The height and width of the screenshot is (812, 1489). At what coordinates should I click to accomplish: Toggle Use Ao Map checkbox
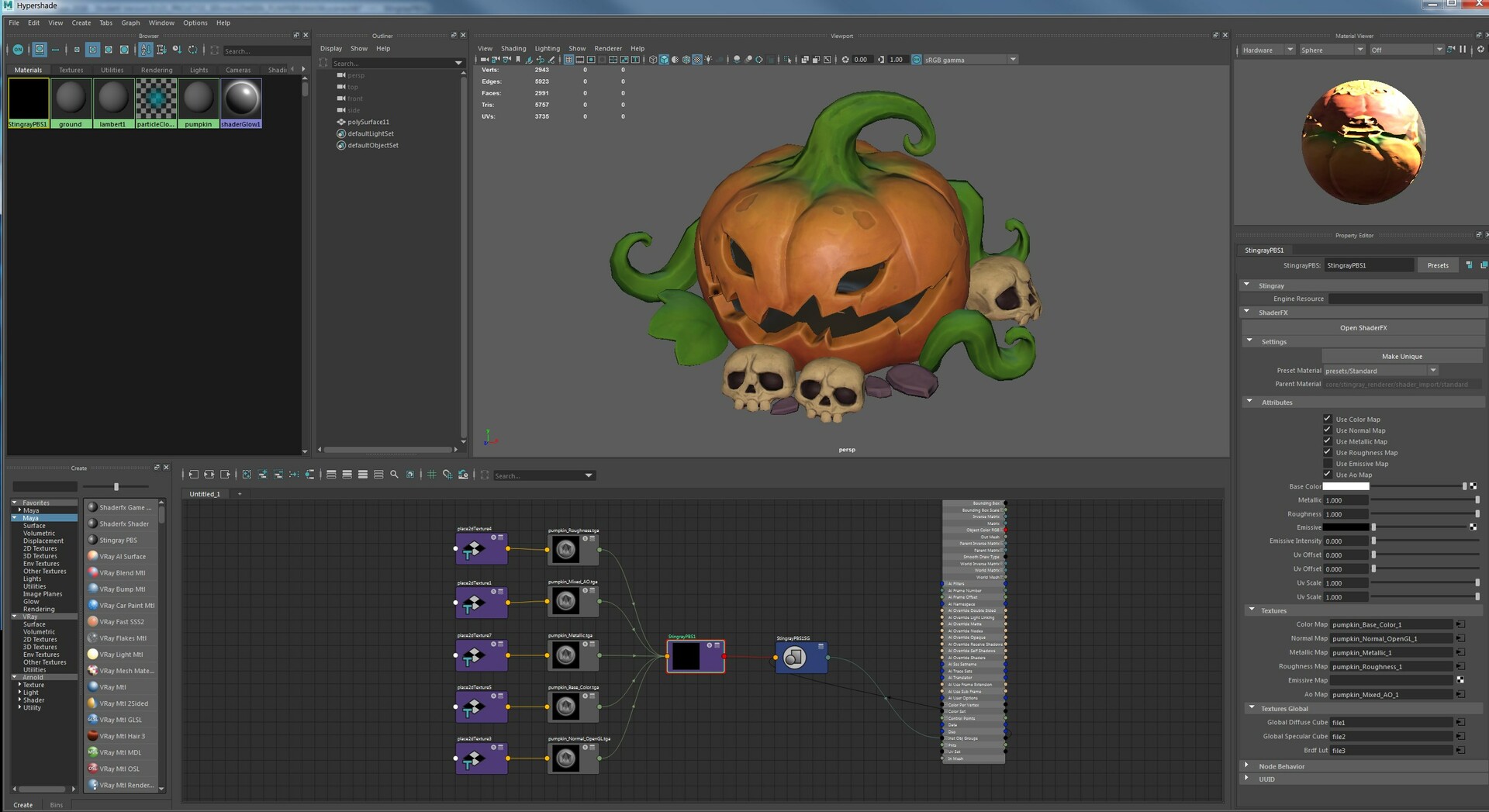coord(1327,474)
